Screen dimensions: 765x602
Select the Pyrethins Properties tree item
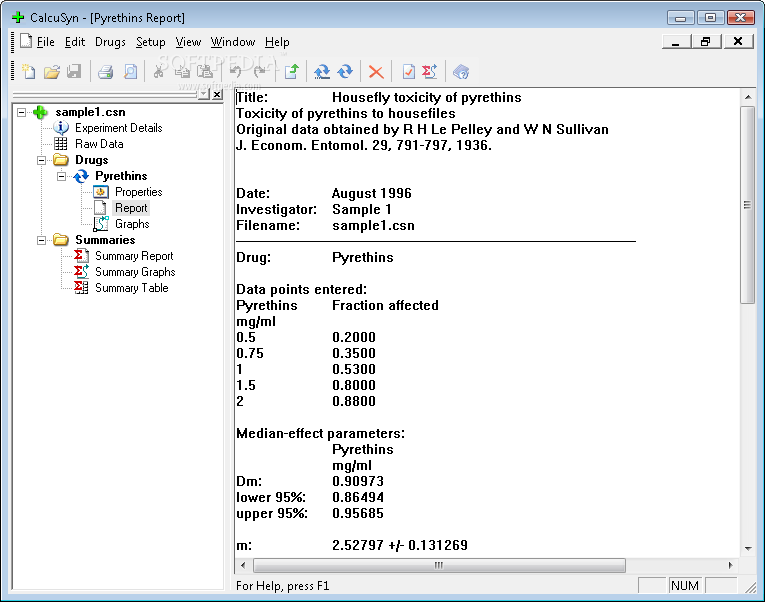pyautogui.click(x=139, y=192)
